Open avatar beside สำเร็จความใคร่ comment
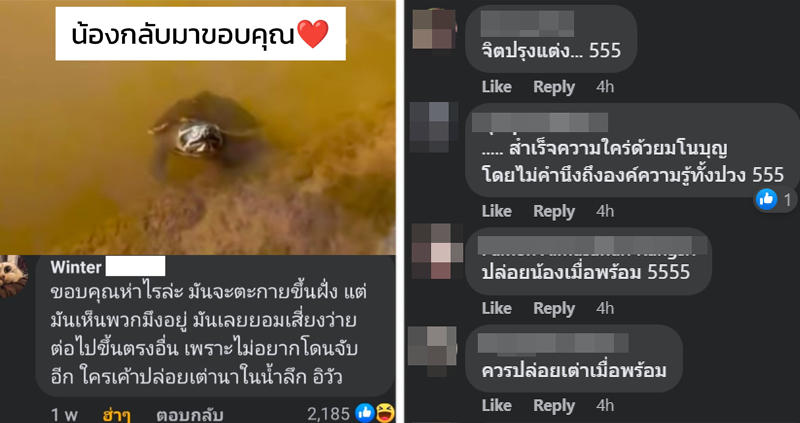The width and height of the screenshot is (800, 423). [434, 127]
